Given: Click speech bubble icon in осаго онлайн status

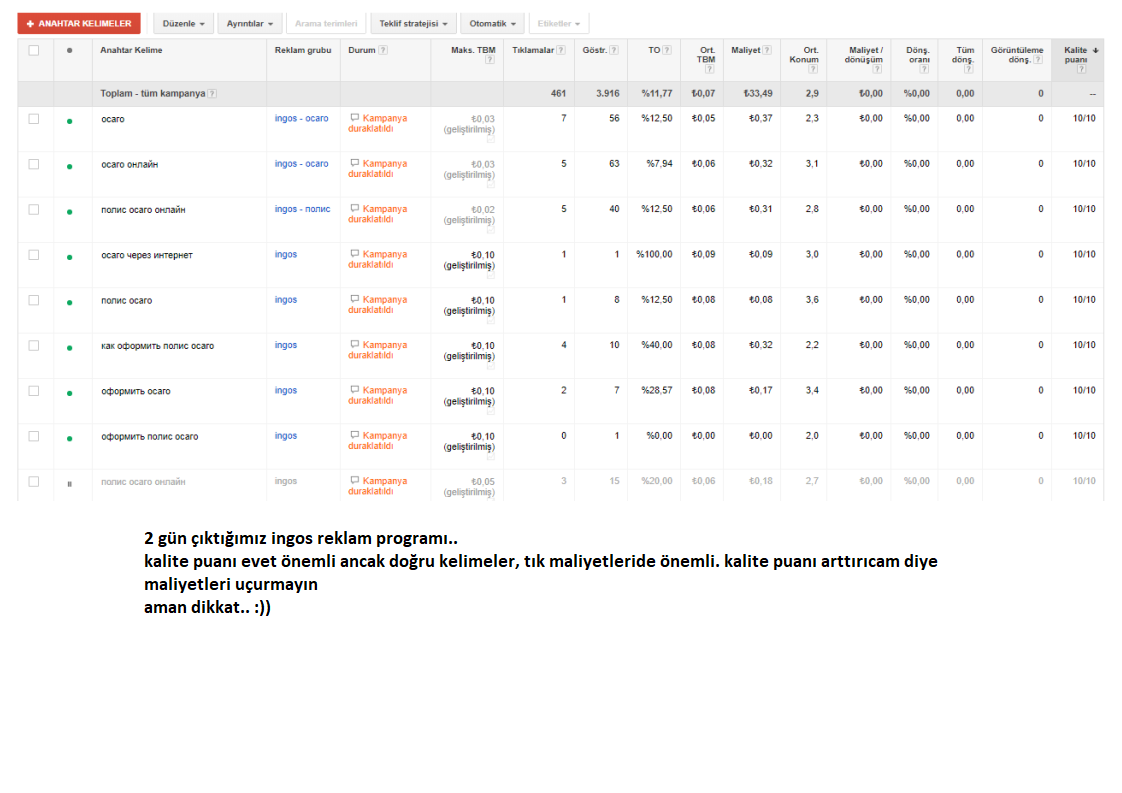Looking at the screenshot, I should point(355,163).
